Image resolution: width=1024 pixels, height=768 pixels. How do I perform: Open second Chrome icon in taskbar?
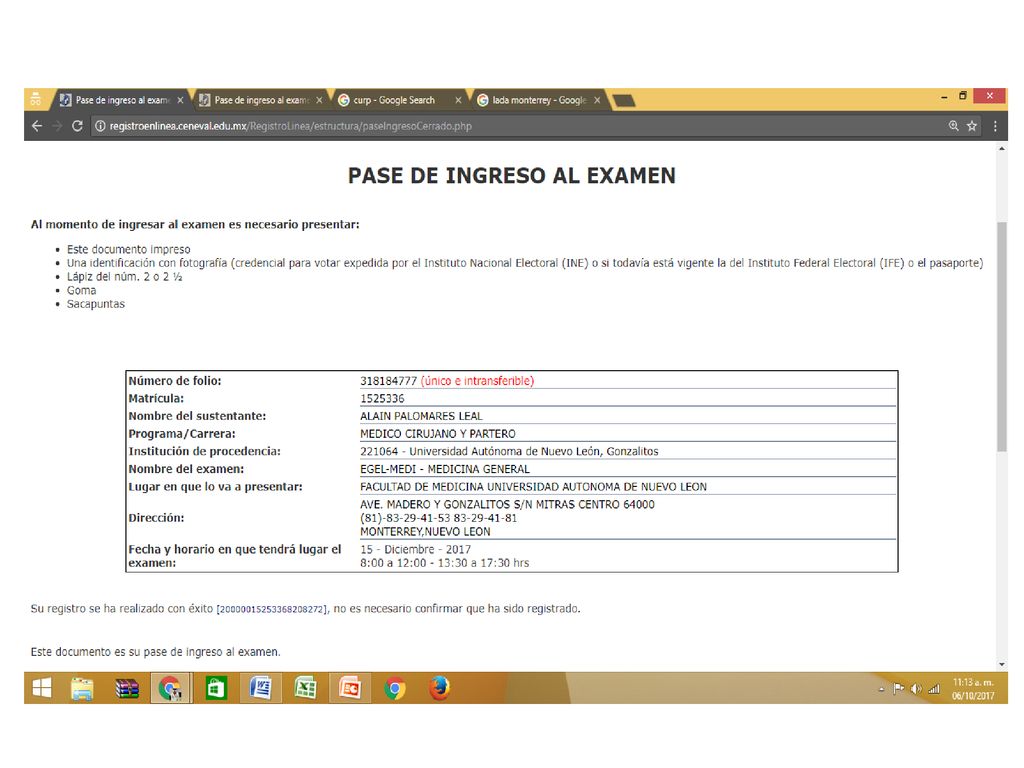tap(394, 688)
